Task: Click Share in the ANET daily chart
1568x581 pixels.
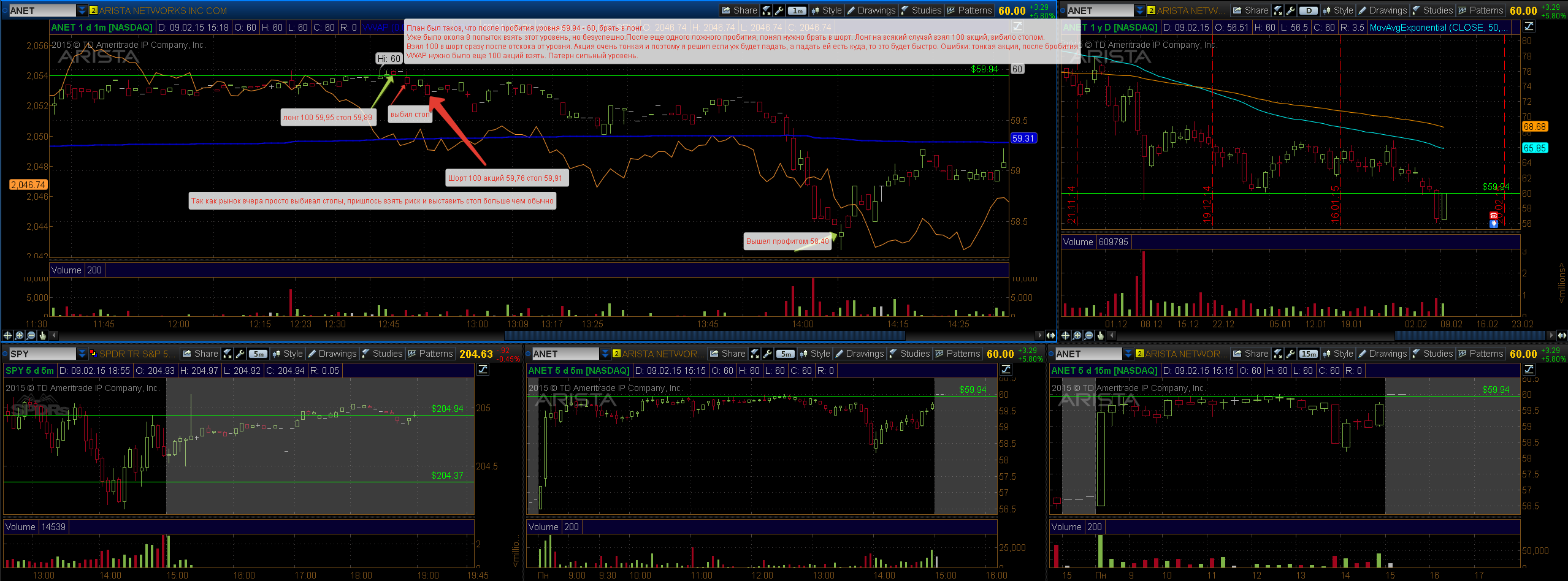Action: (x=1250, y=10)
